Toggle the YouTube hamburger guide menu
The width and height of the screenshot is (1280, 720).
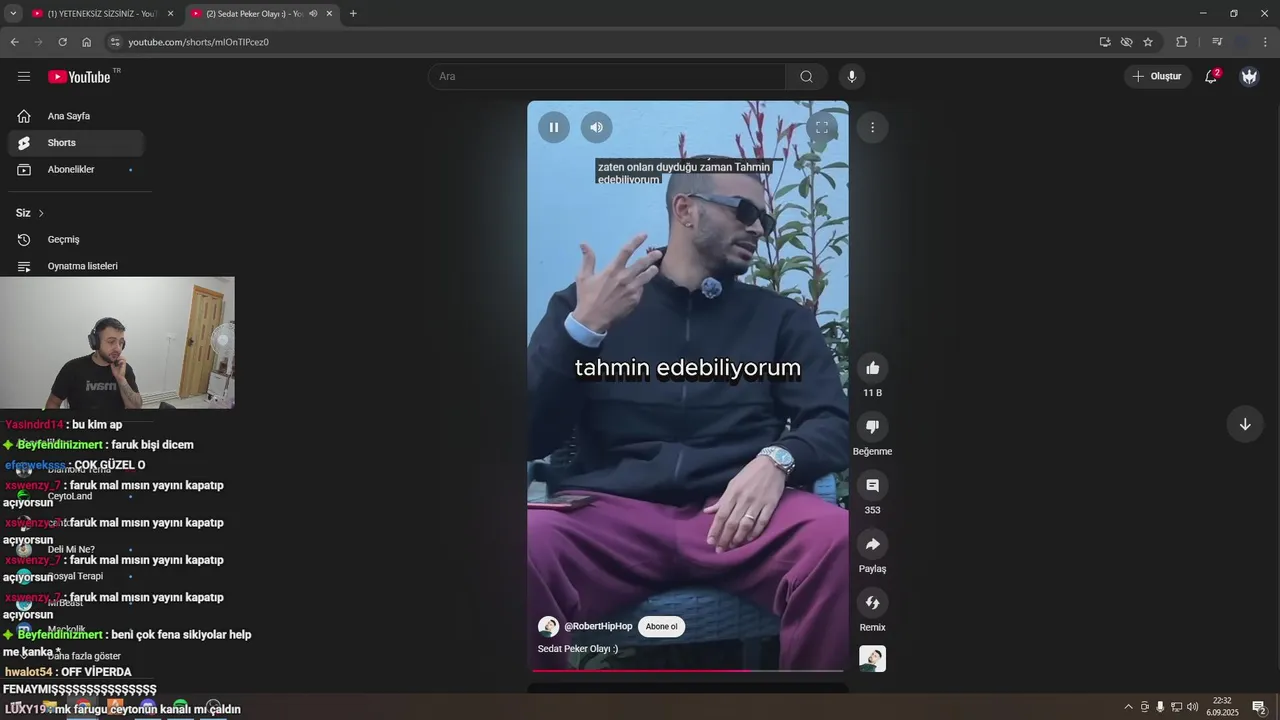pyautogui.click(x=24, y=76)
